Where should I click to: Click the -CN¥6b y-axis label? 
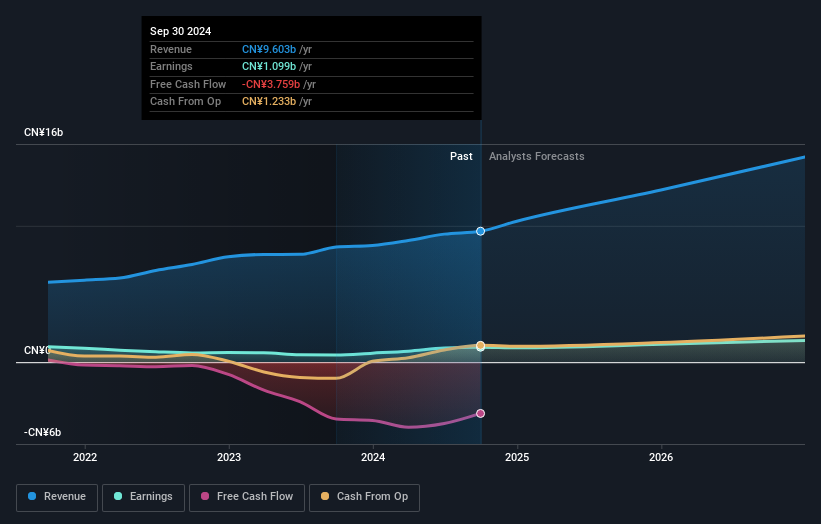pos(42,432)
